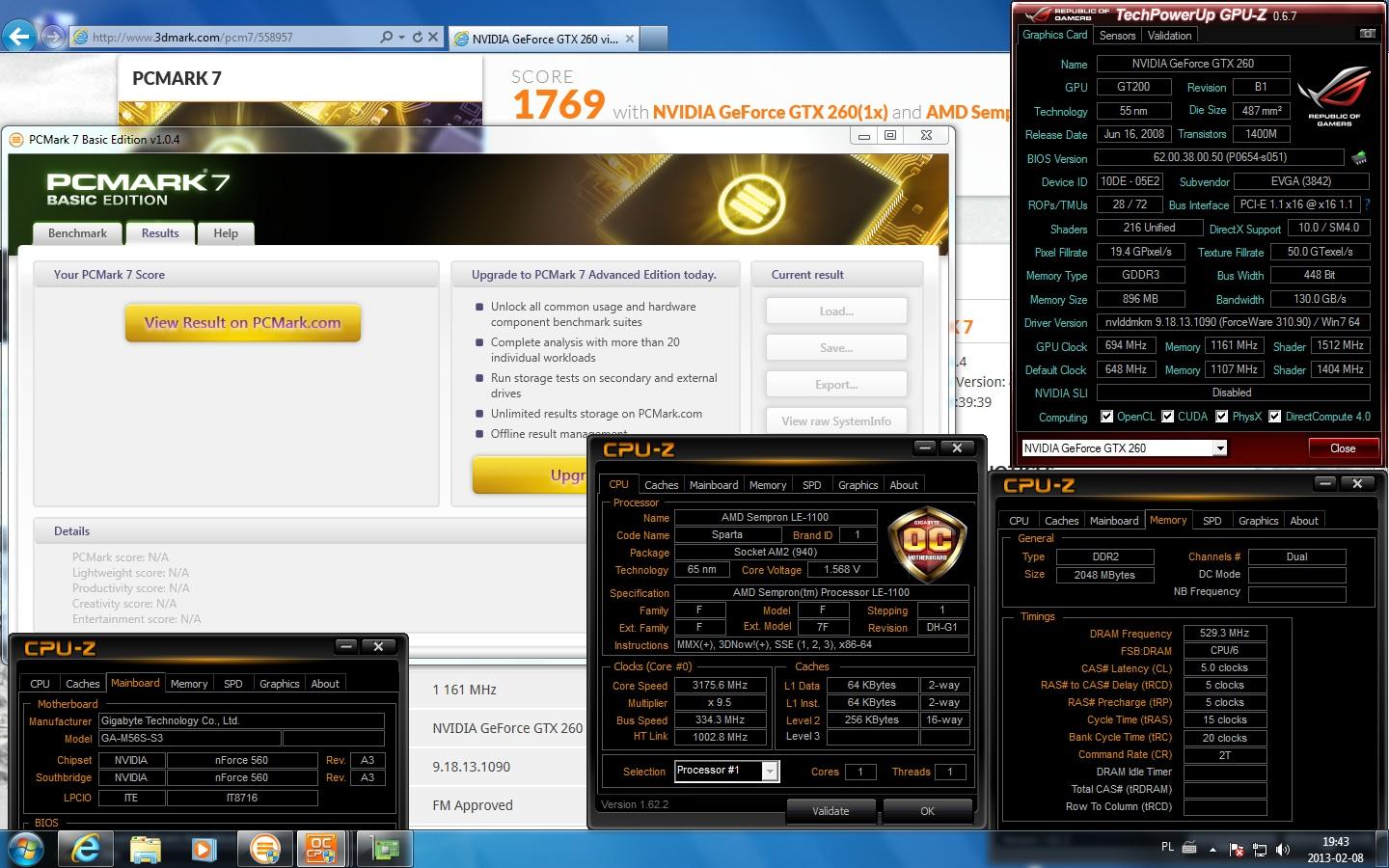Click the DRAM Frequency 529.3 MHz value
Screen dimensions: 1389x868
(1224, 634)
